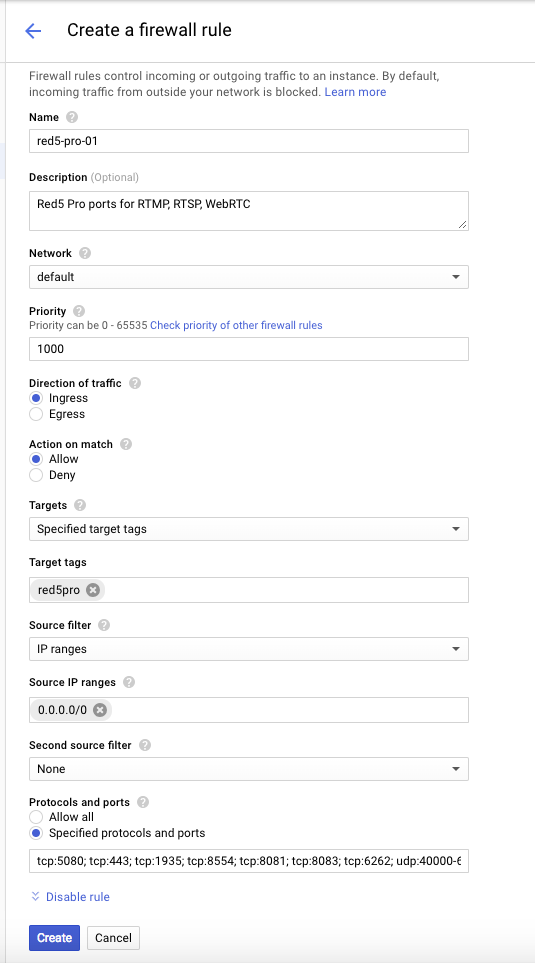Click the Priority input field
Image resolution: width=535 pixels, height=963 pixels.
click(249, 349)
